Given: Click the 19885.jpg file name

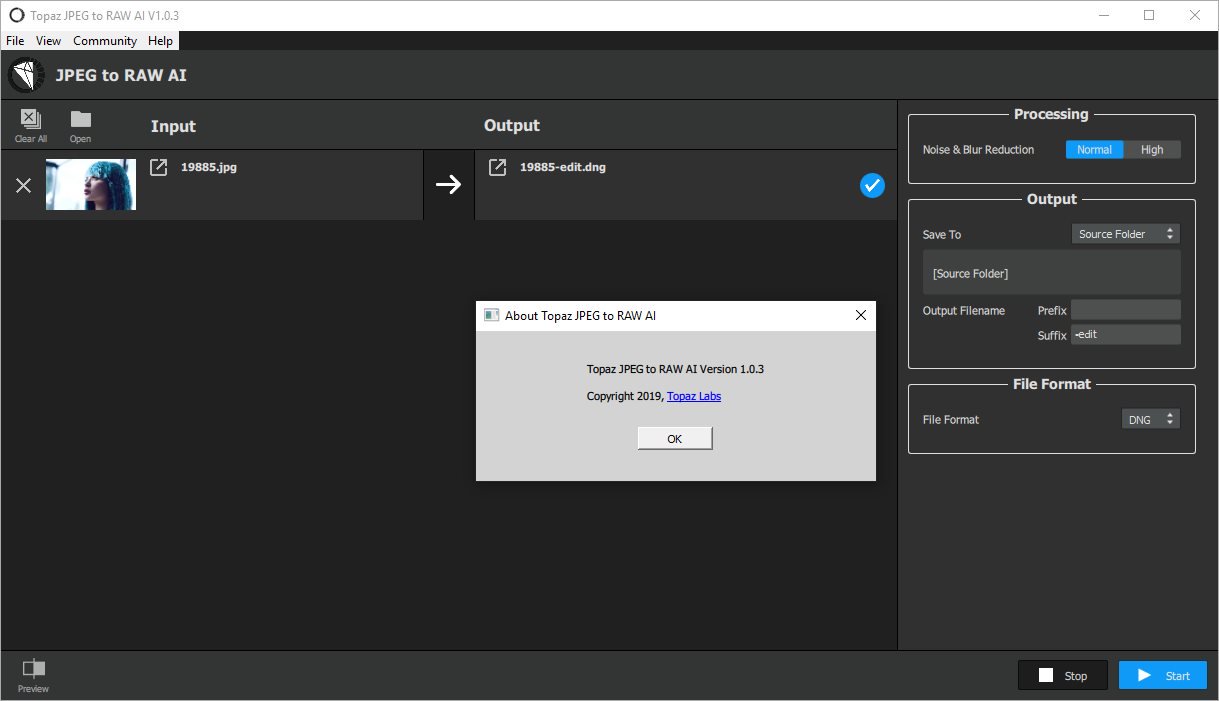Looking at the screenshot, I should (209, 167).
